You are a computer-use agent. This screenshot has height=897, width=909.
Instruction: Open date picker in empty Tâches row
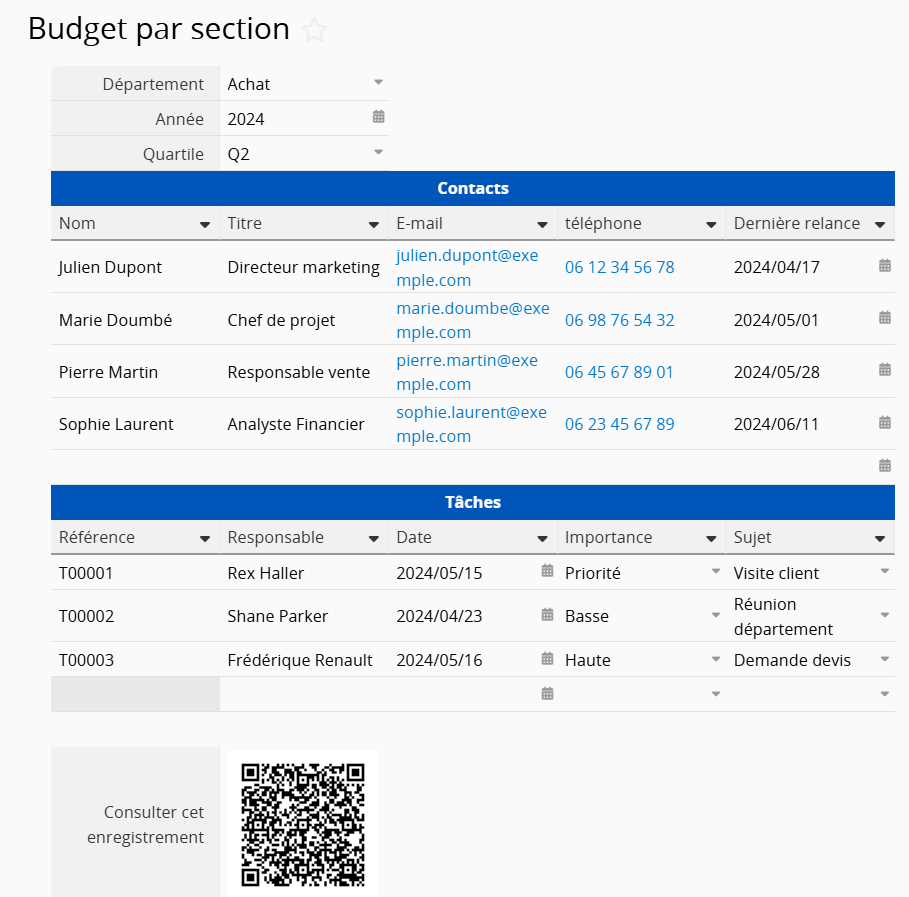[x=547, y=693]
